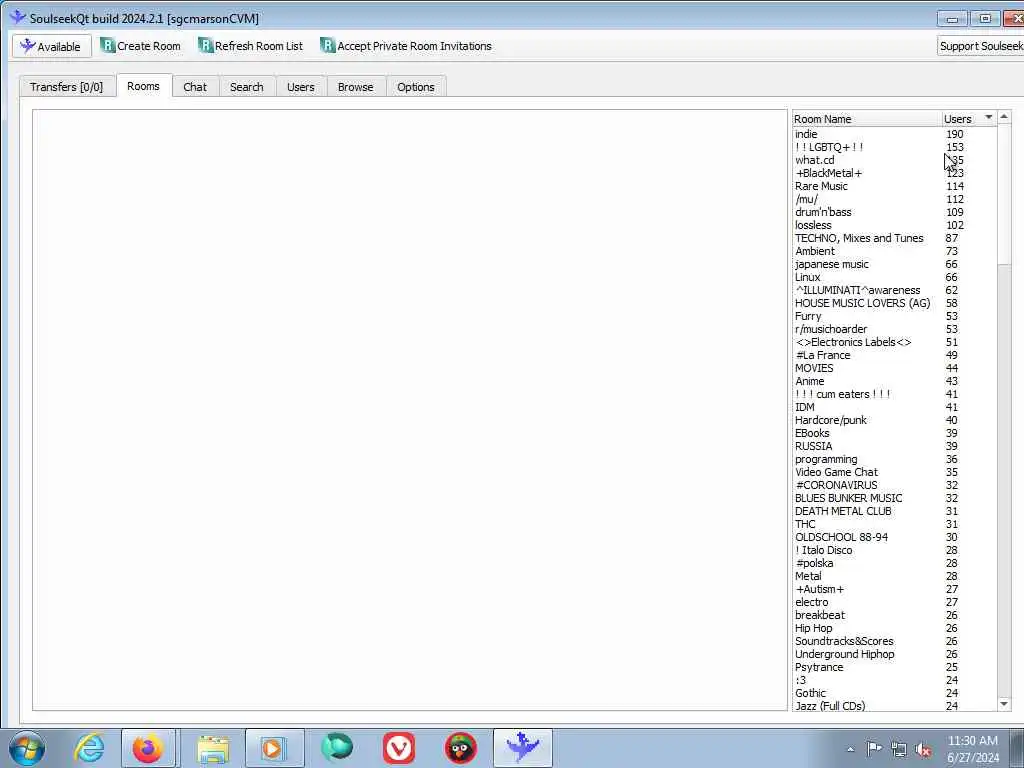Select the Soundtracks&Scores room
Viewport: 1024px width, 768px height.
coord(893,641)
